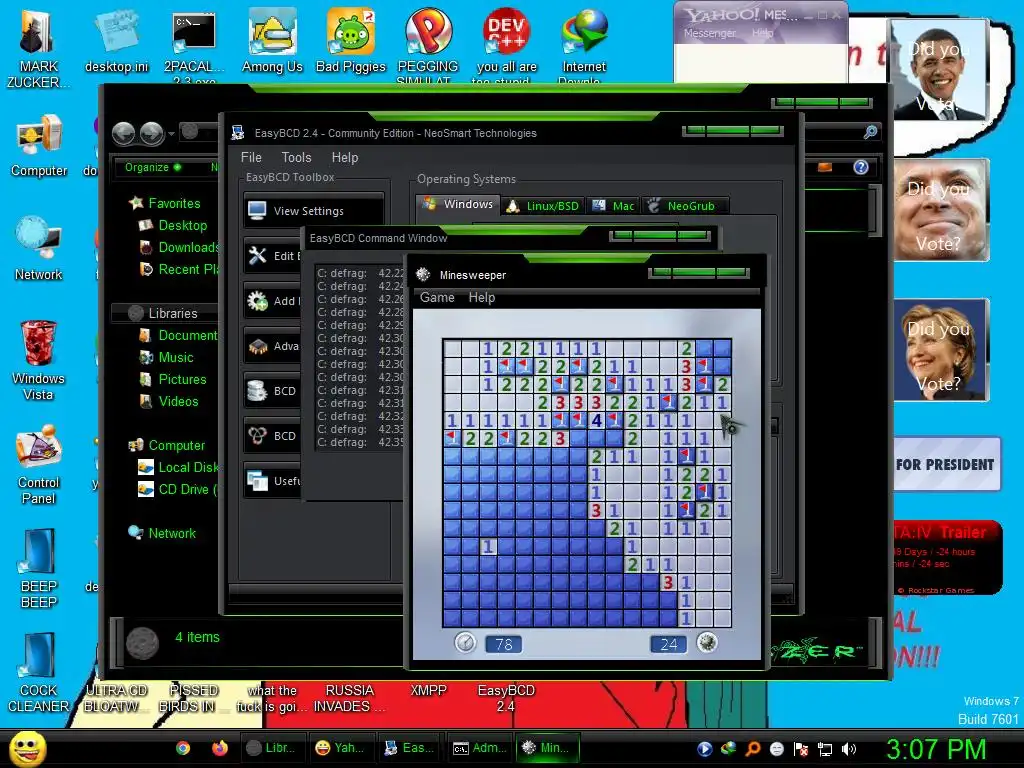Click the number 4 Minesweeper cell
Screen dimensions: 1024x768
coord(596,421)
